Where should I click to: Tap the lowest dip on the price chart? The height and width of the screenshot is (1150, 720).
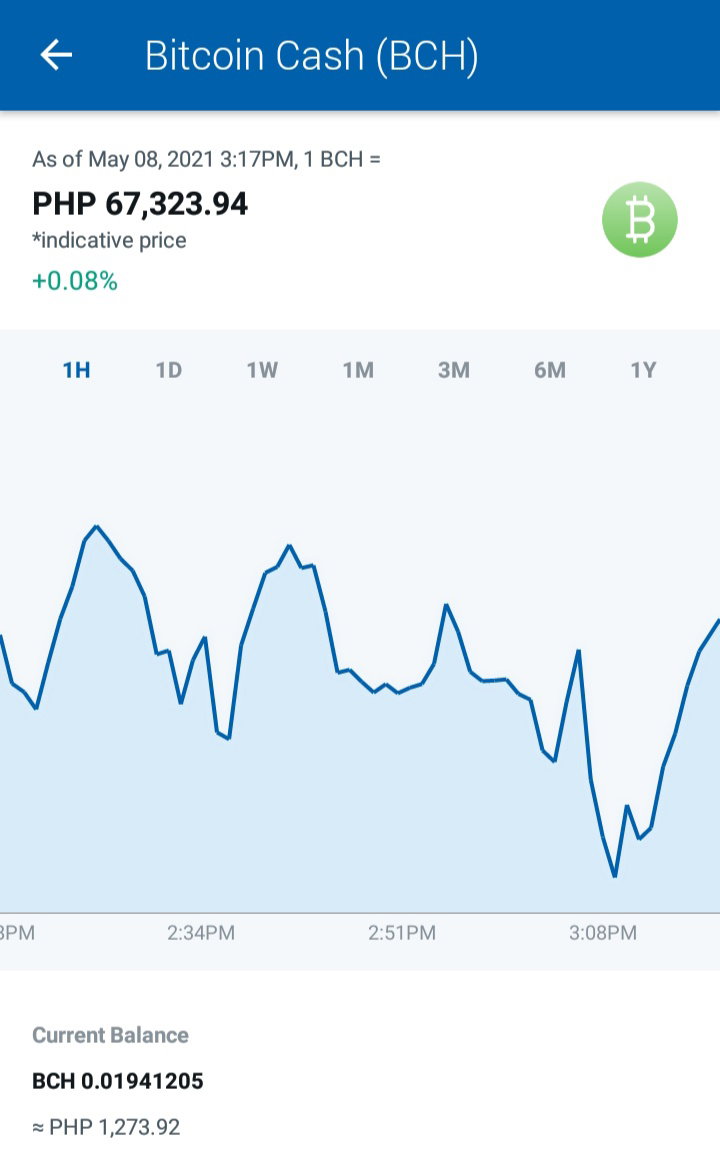tap(614, 875)
